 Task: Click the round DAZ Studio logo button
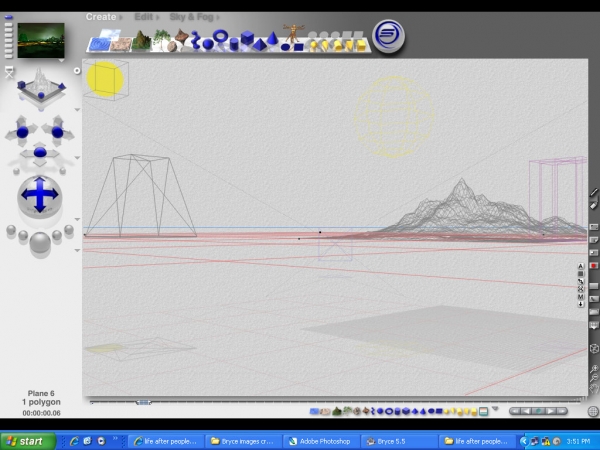coord(388,36)
